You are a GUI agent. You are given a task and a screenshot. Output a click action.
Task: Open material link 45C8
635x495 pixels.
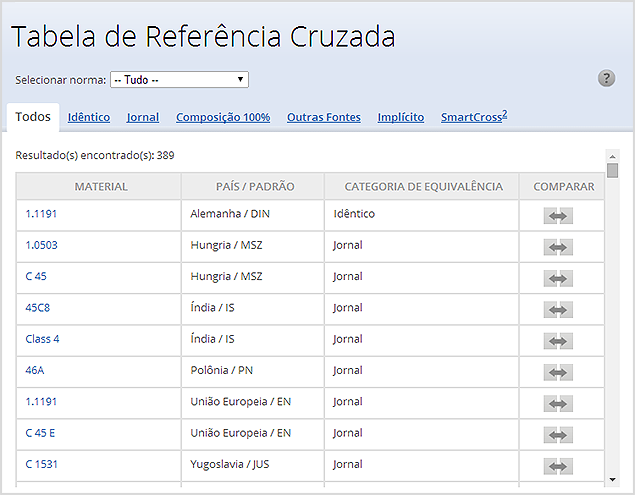[37, 308]
